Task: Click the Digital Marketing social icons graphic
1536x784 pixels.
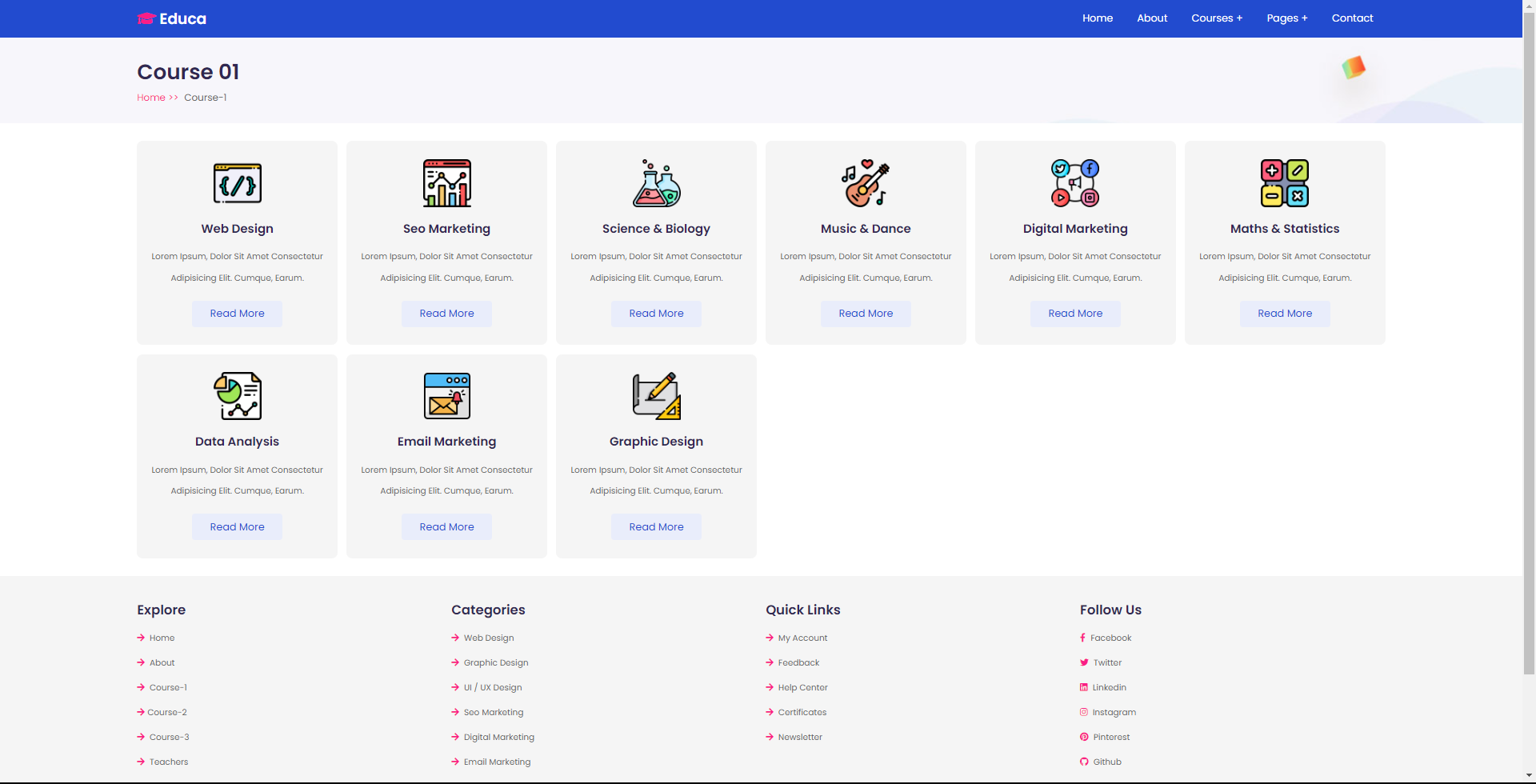Action: tap(1075, 182)
